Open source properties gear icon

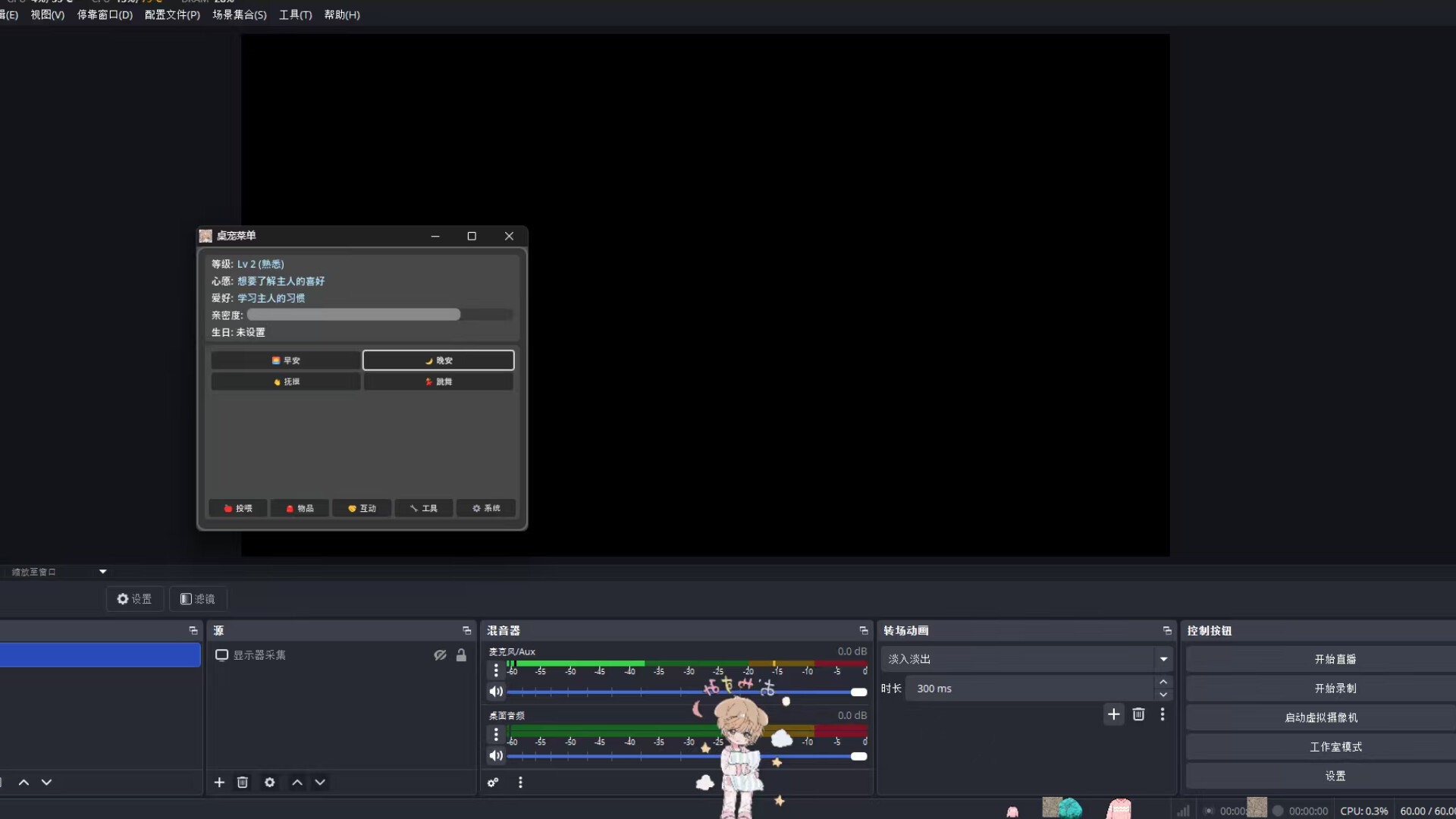pyautogui.click(x=269, y=782)
